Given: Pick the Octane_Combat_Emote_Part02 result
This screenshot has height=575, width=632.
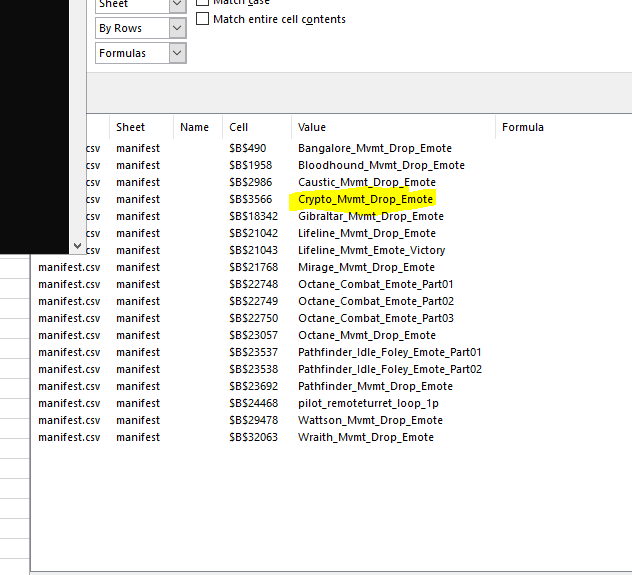Looking at the screenshot, I should tap(375, 301).
